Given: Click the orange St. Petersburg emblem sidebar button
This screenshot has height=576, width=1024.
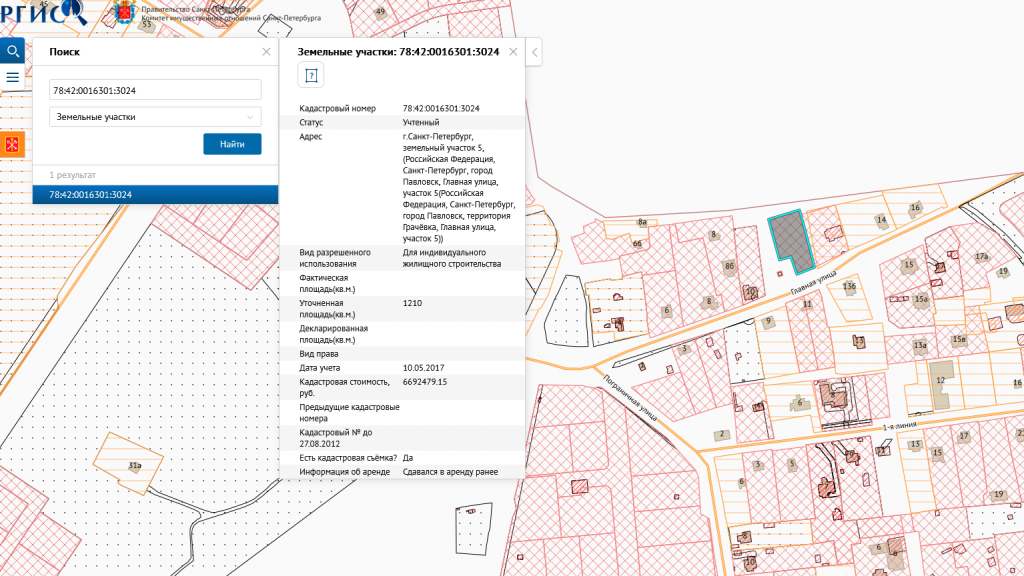Looking at the screenshot, I should (12, 145).
